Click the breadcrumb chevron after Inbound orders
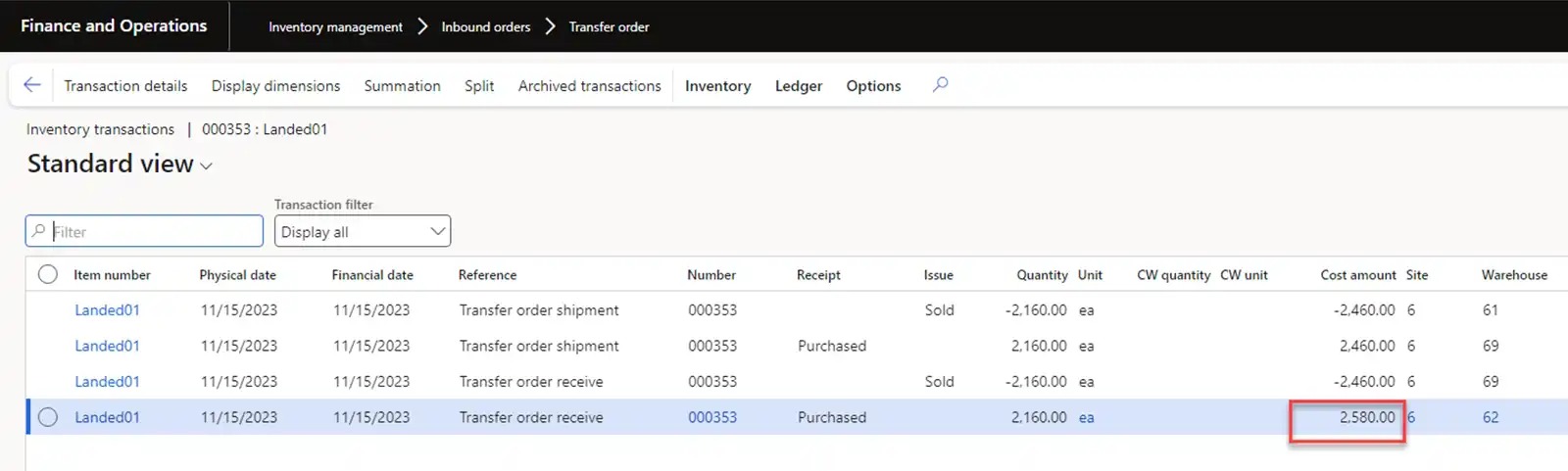1568x471 pixels. click(x=550, y=26)
